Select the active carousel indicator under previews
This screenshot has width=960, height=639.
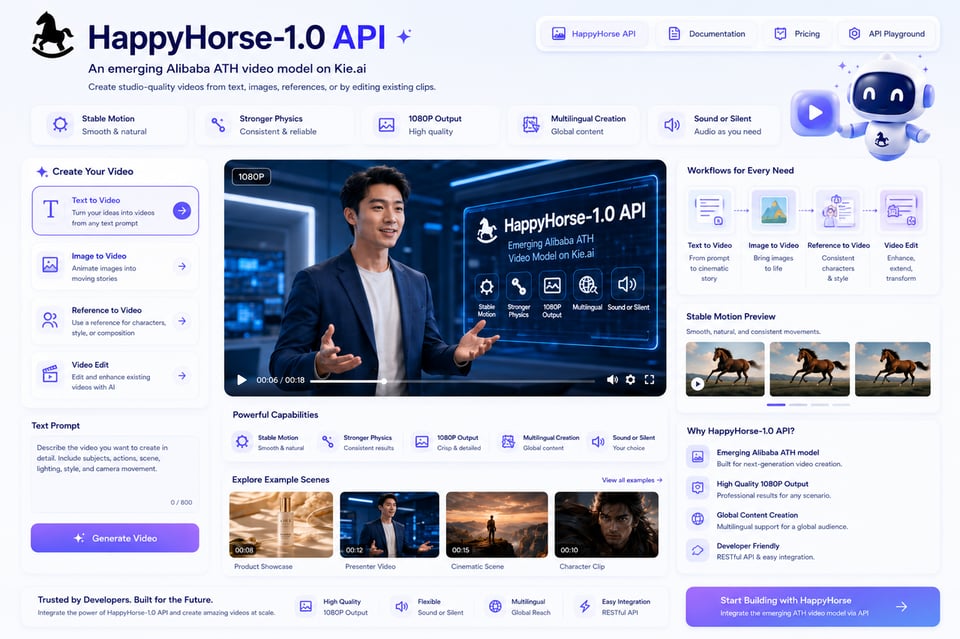(x=776, y=405)
